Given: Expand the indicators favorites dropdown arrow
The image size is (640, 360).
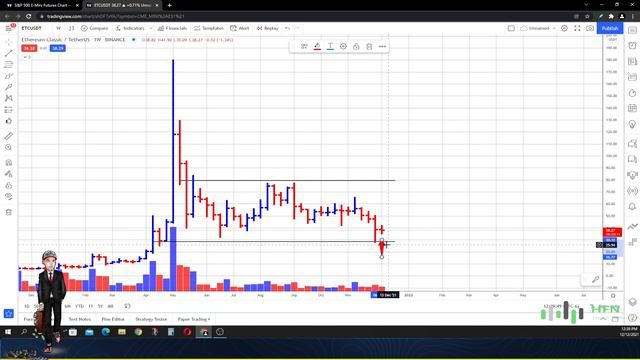Looking at the screenshot, I should (x=151, y=28).
